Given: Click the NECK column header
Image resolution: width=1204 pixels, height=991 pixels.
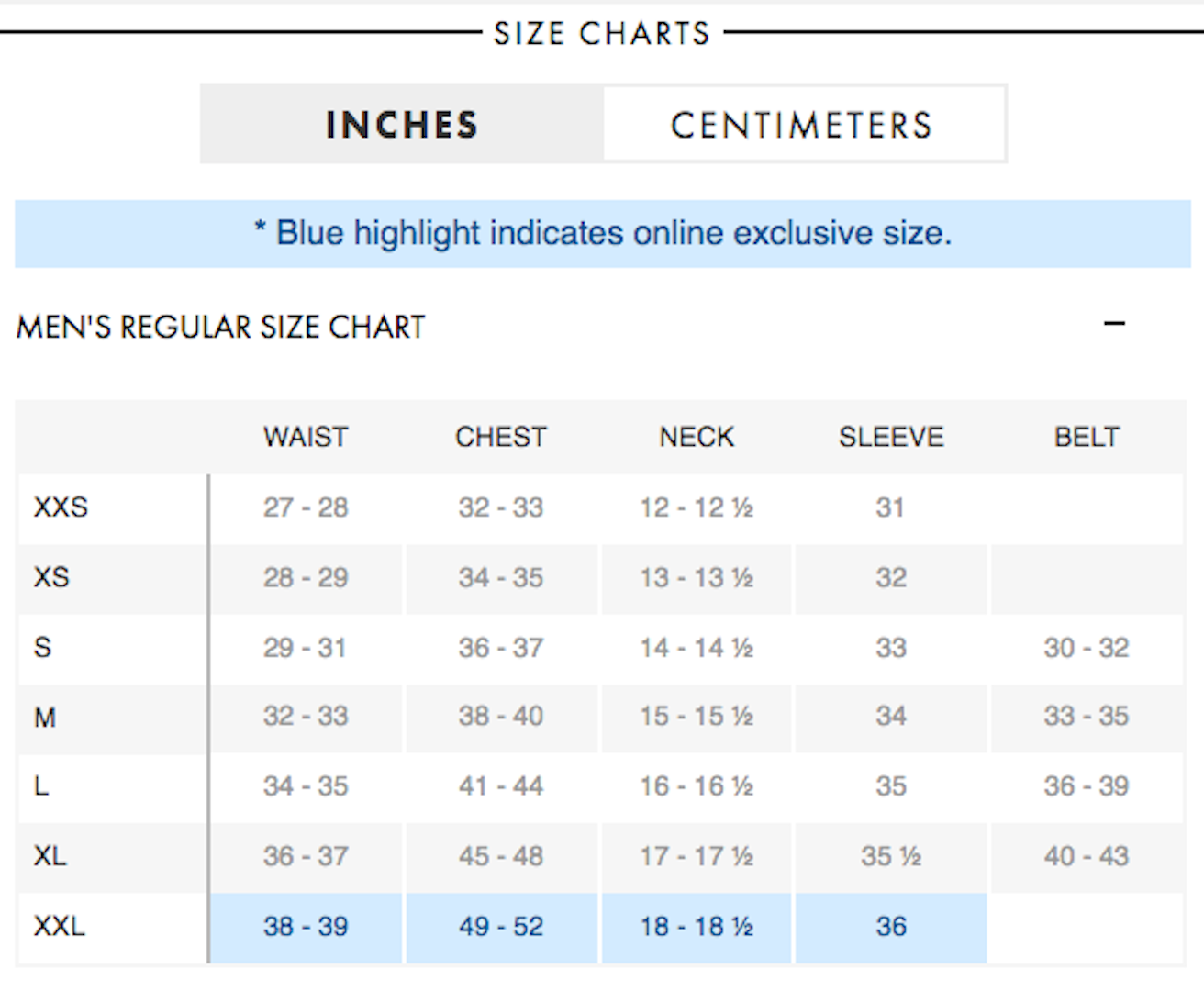Looking at the screenshot, I should pyautogui.click(x=697, y=437).
